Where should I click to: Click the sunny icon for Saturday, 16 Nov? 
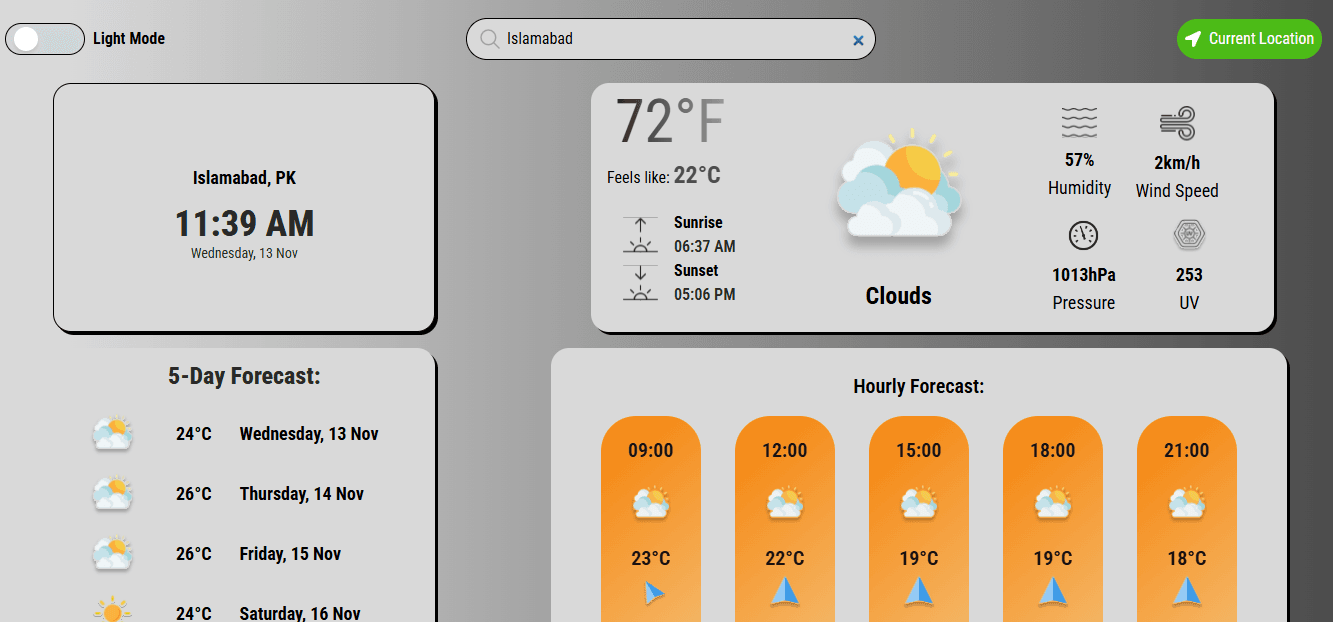[112, 611]
